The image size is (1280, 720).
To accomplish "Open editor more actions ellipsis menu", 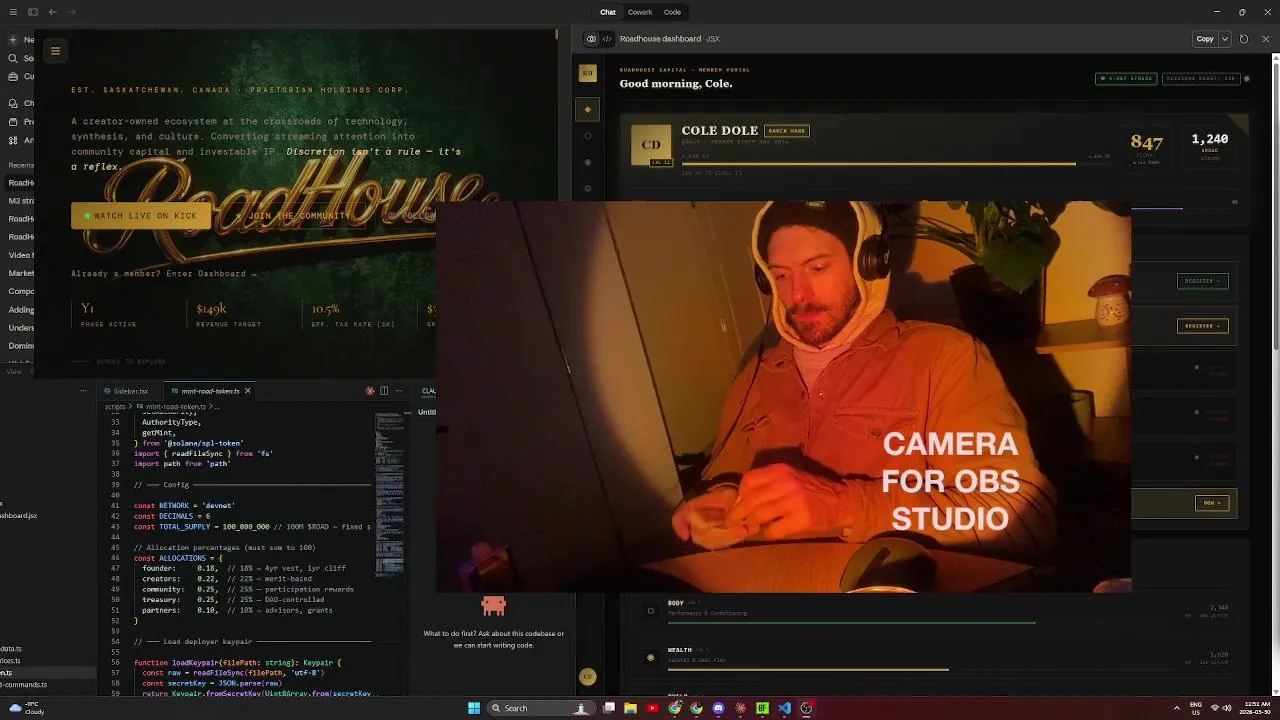I will (x=397, y=391).
